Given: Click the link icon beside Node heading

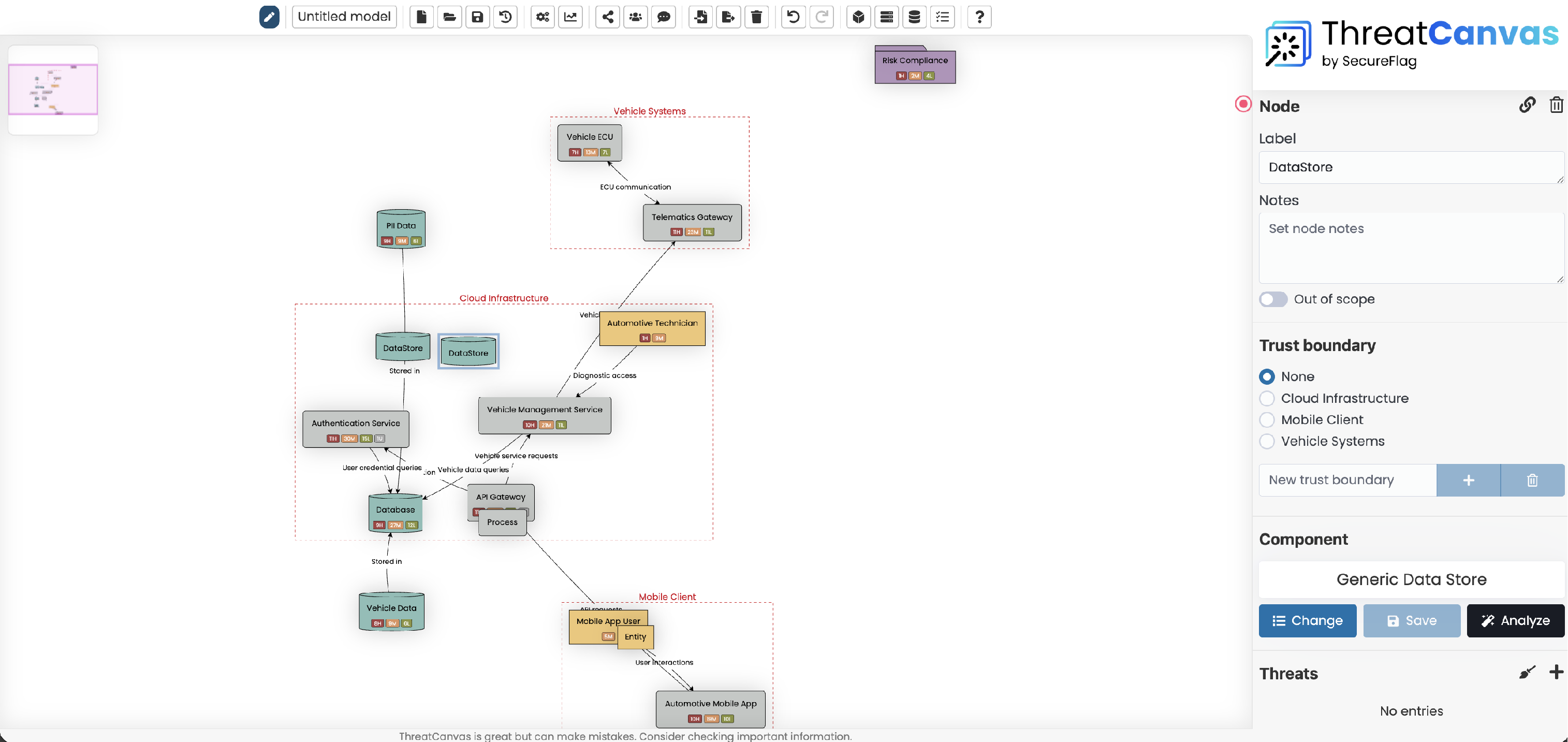Looking at the screenshot, I should point(1527,105).
